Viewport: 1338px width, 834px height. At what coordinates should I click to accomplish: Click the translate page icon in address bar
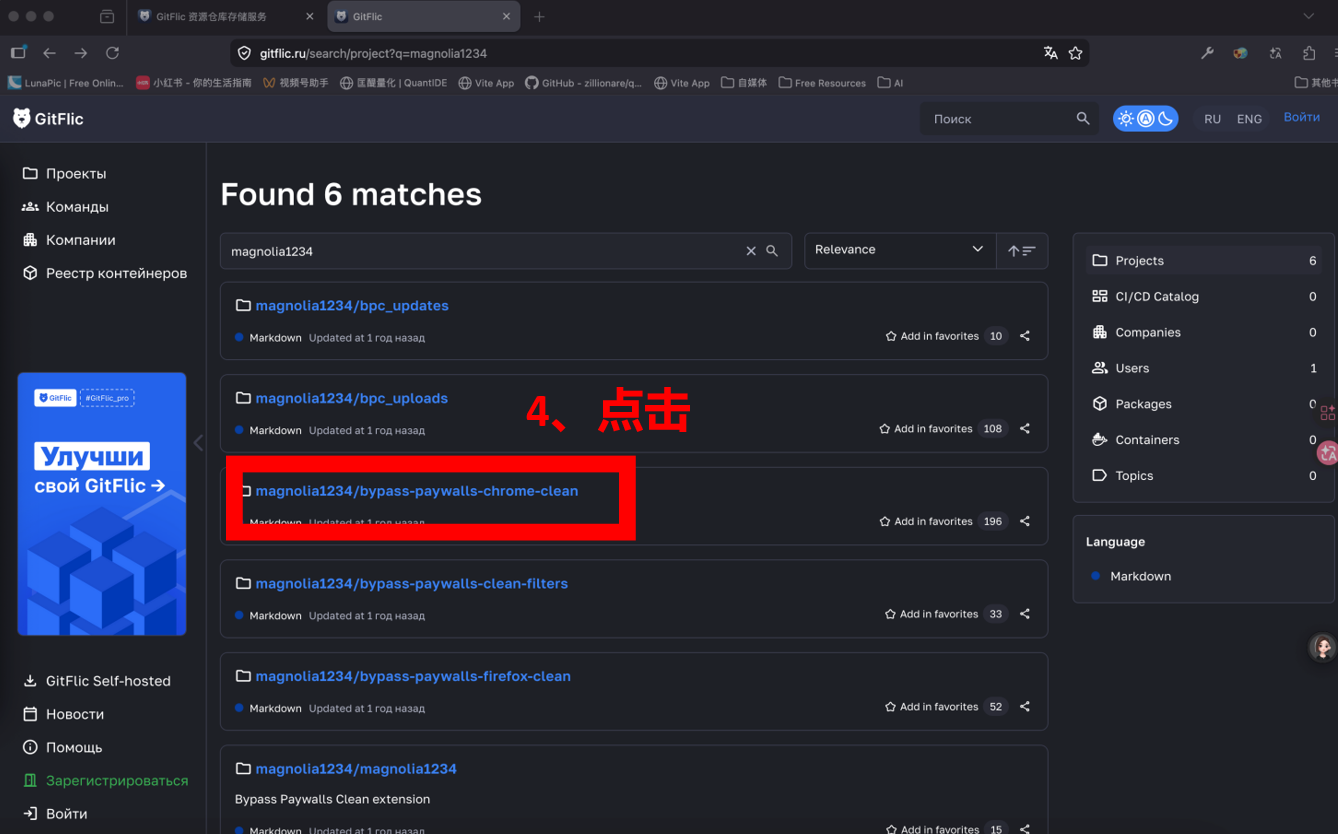tap(1050, 53)
